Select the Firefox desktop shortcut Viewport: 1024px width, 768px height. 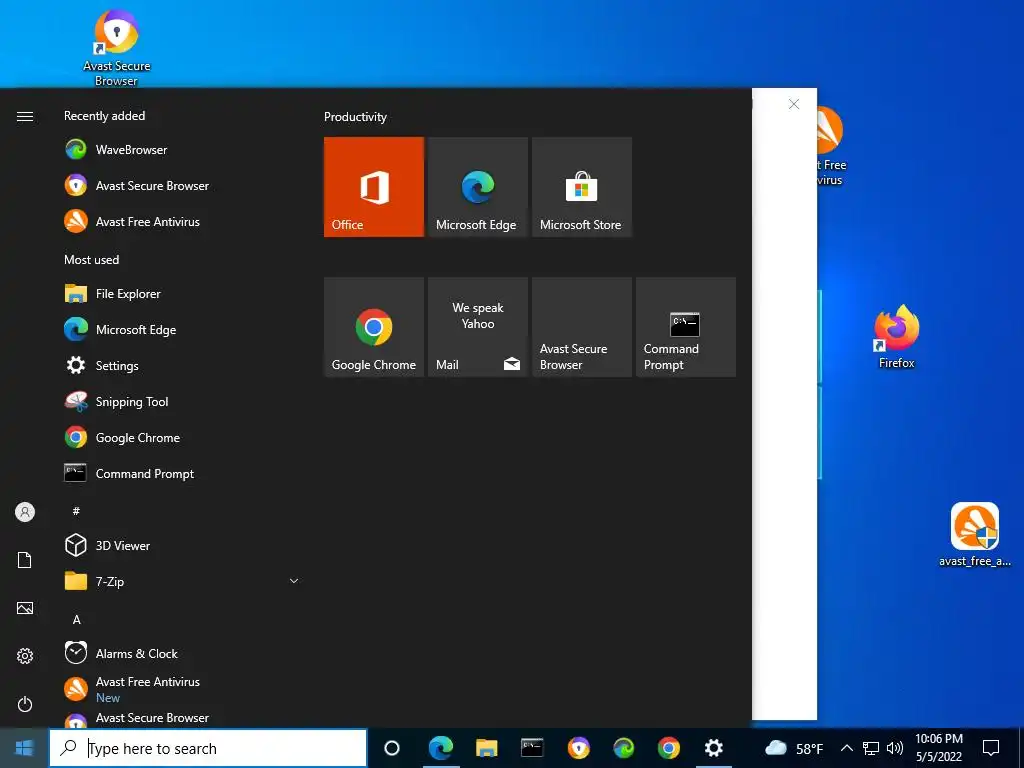pyautogui.click(x=897, y=337)
